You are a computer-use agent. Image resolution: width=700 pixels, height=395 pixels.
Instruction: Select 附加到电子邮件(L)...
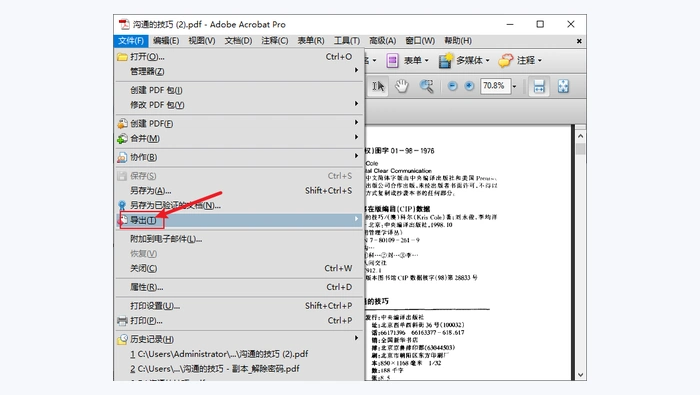[x=239, y=239]
